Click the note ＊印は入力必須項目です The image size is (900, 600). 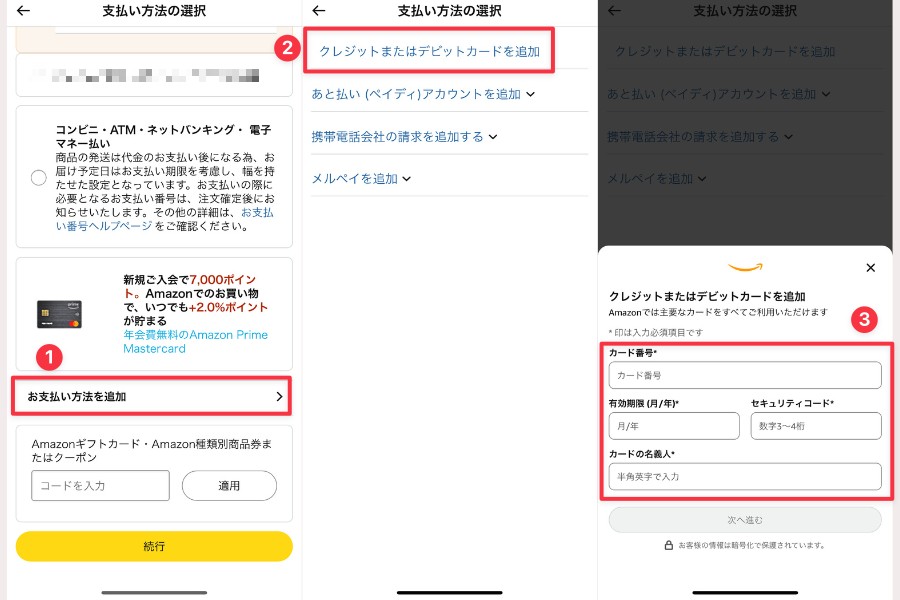click(x=655, y=332)
